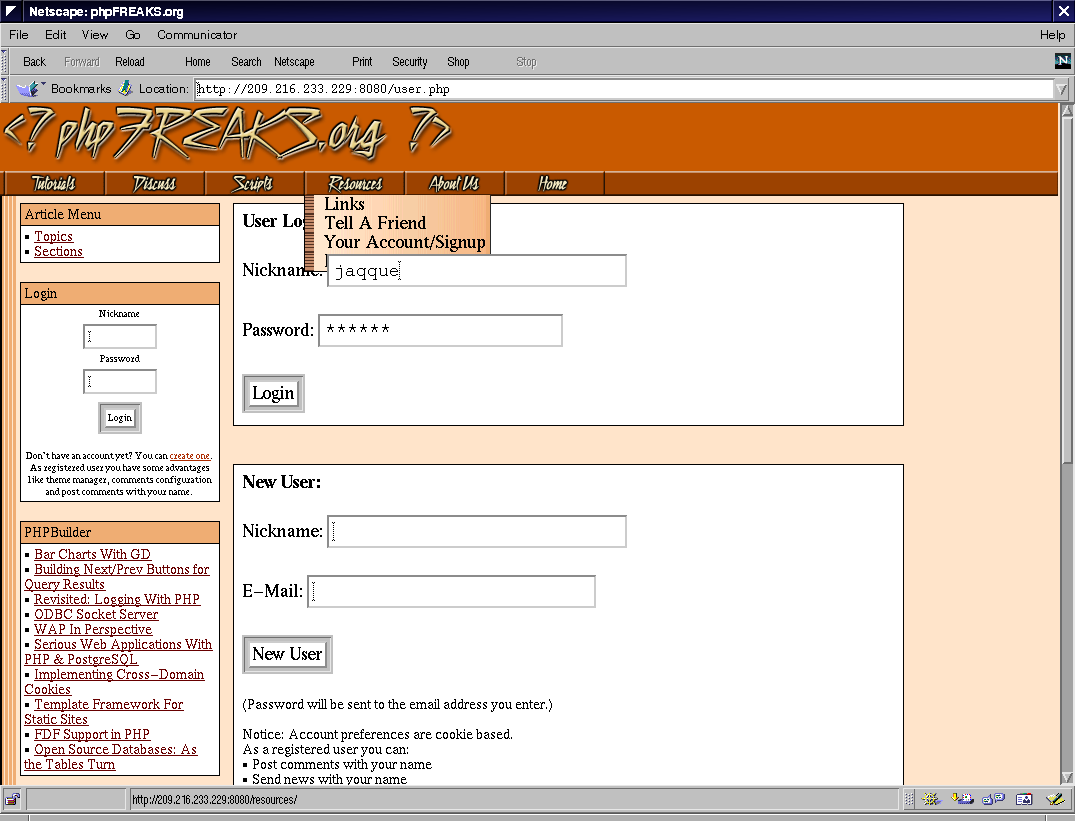This screenshot has width=1075, height=821.
Task: Click the vertical scrollbar up arrow
Action: click(x=1067, y=111)
